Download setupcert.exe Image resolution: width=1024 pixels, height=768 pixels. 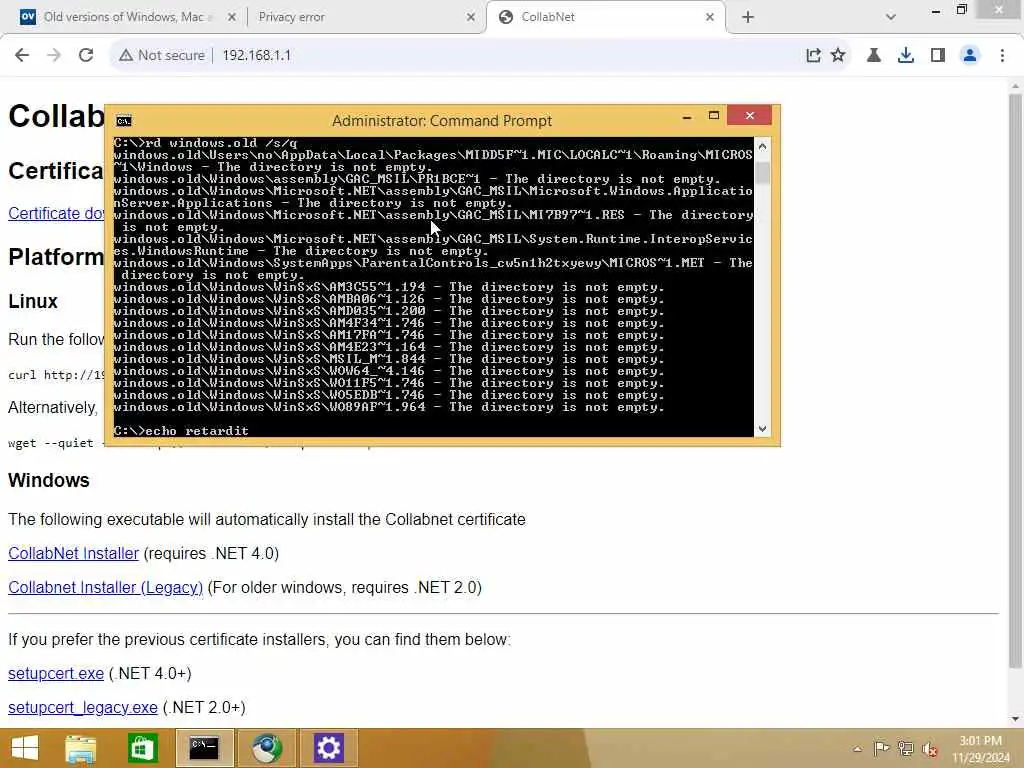click(x=56, y=673)
